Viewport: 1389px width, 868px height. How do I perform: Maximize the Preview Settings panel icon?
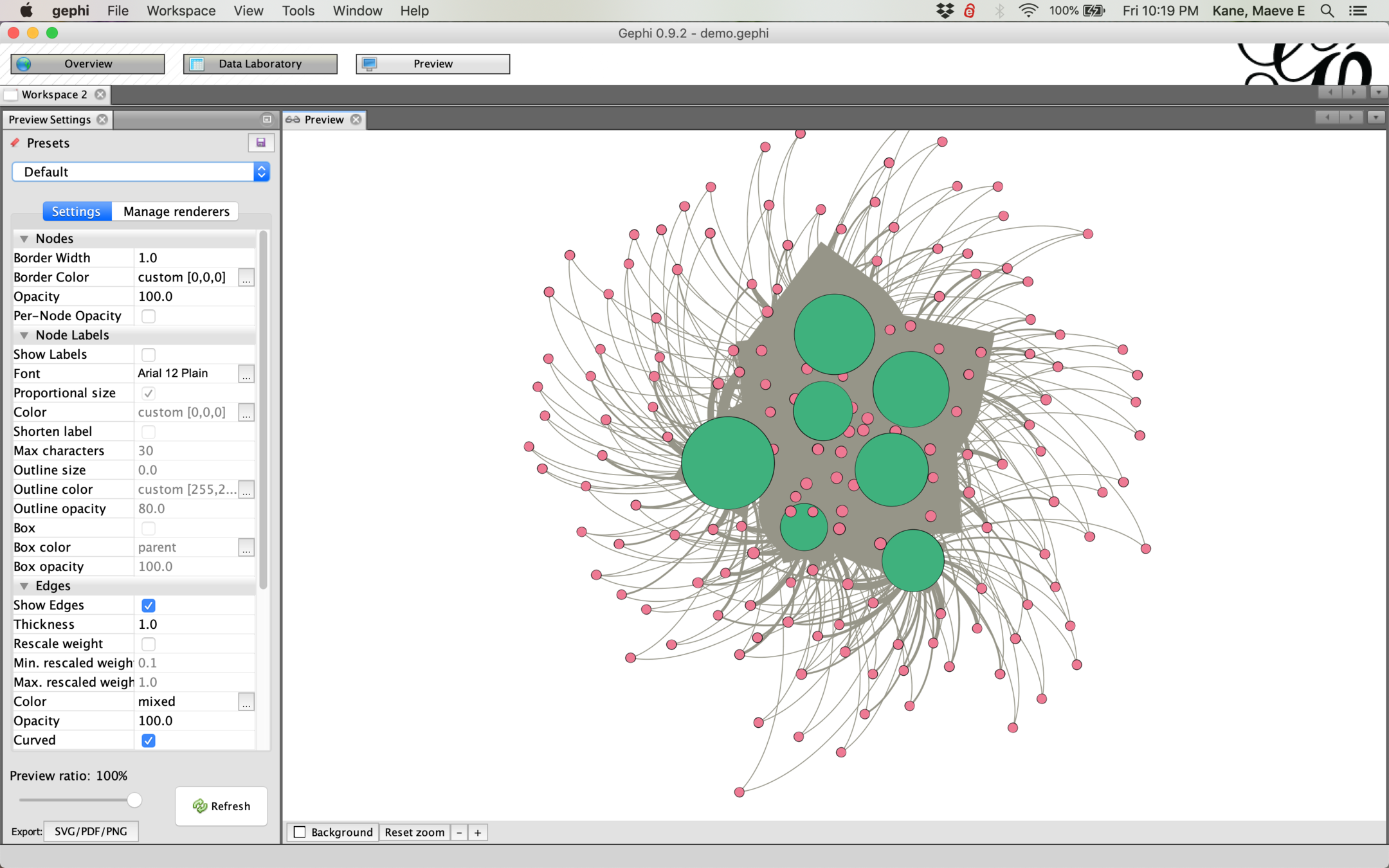(x=267, y=119)
